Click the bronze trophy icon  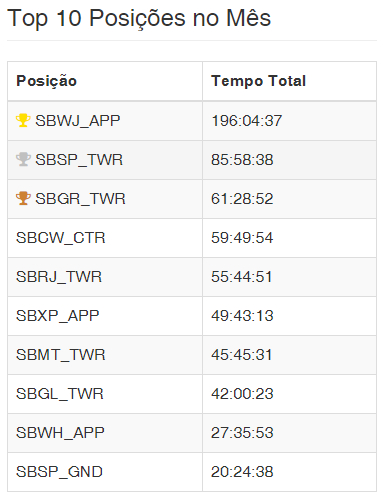(23, 198)
